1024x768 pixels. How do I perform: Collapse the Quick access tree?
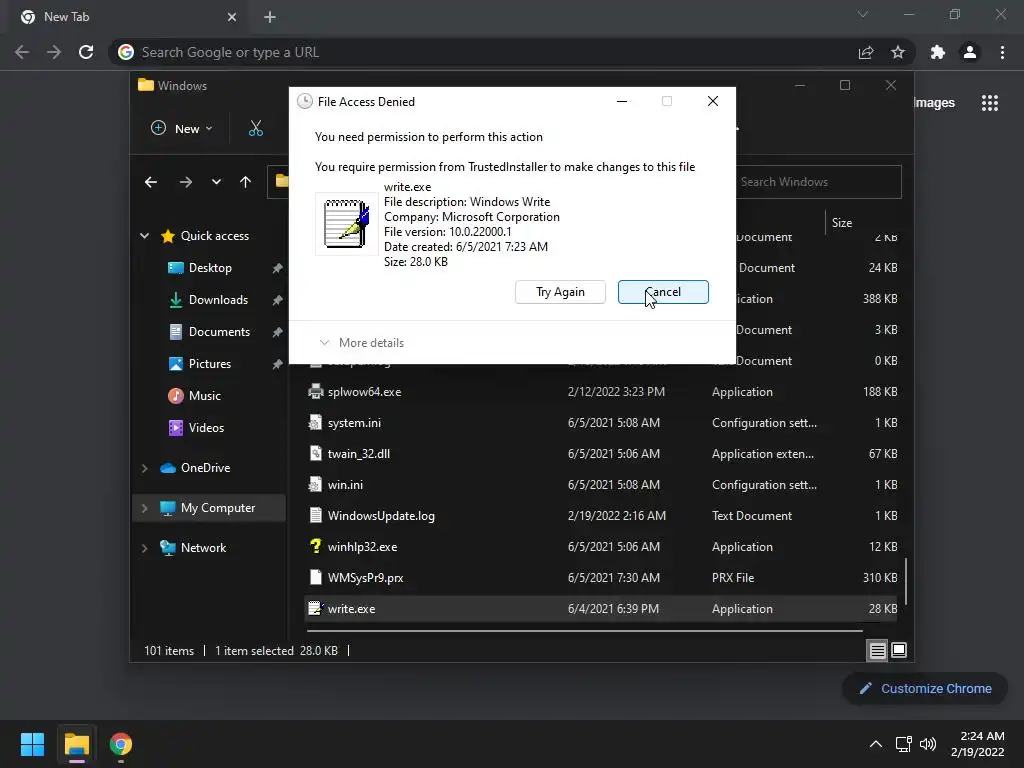144,236
